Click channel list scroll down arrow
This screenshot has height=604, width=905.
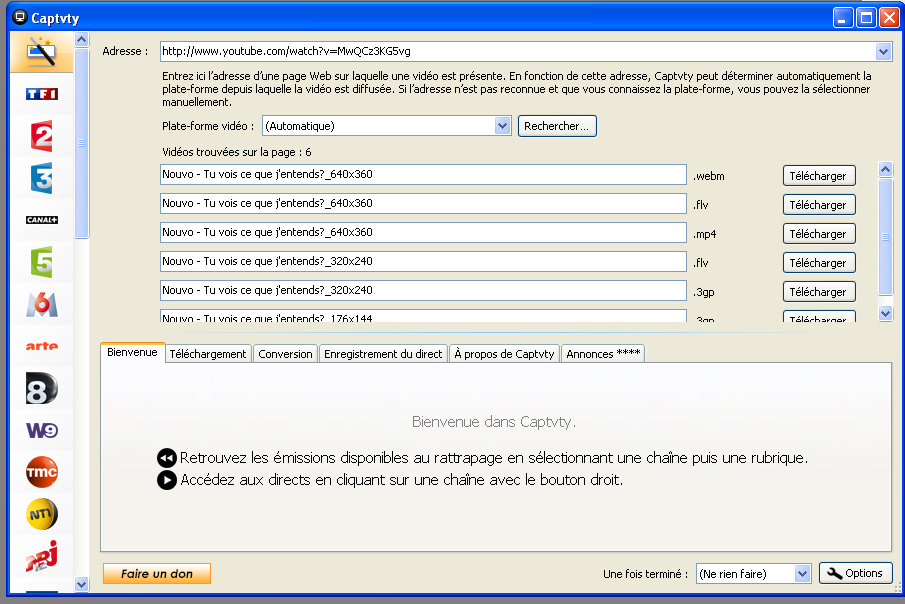click(81, 584)
